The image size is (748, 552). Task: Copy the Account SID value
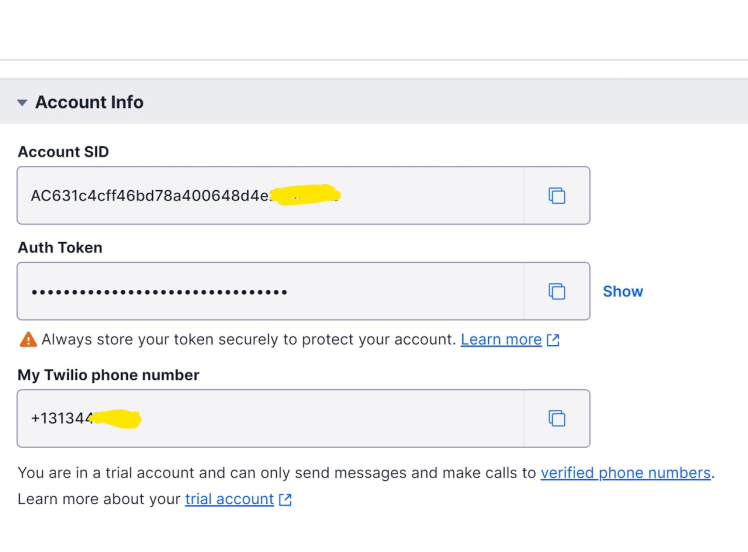coord(557,195)
